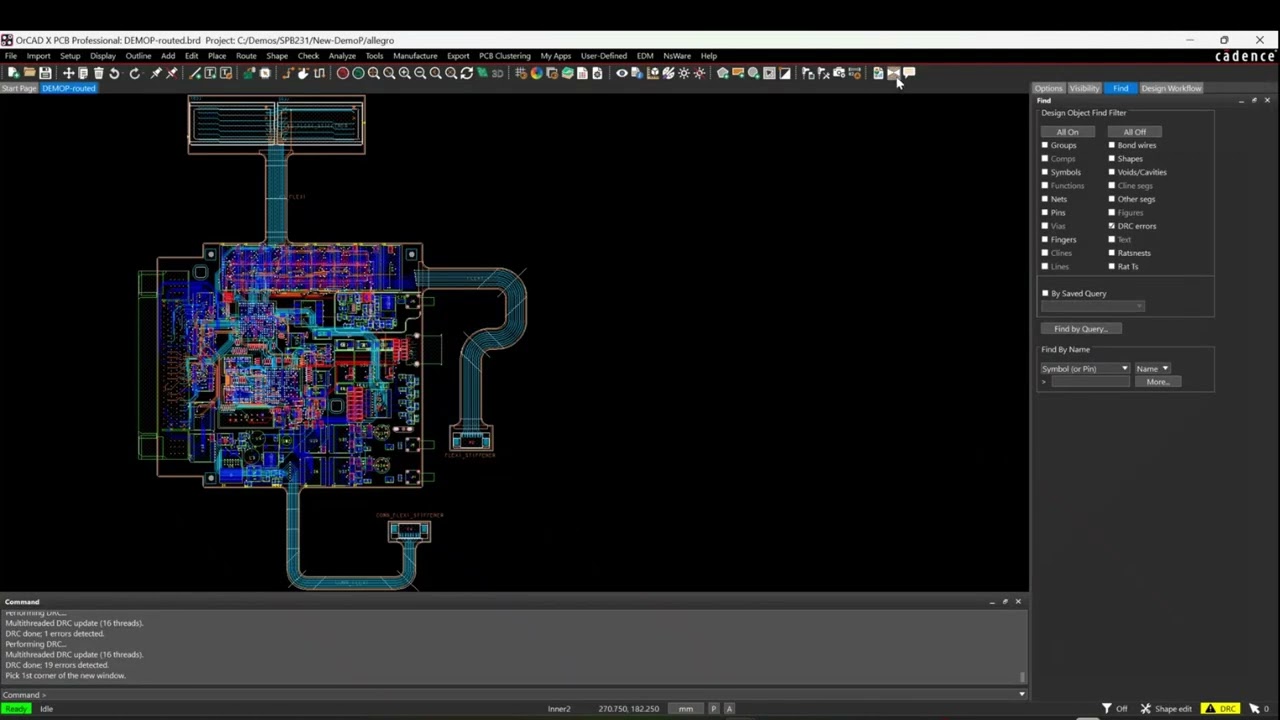This screenshot has height=720, width=1280.
Task: Expand the Name dropdown in Find By Name
Action: click(1152, 369)
